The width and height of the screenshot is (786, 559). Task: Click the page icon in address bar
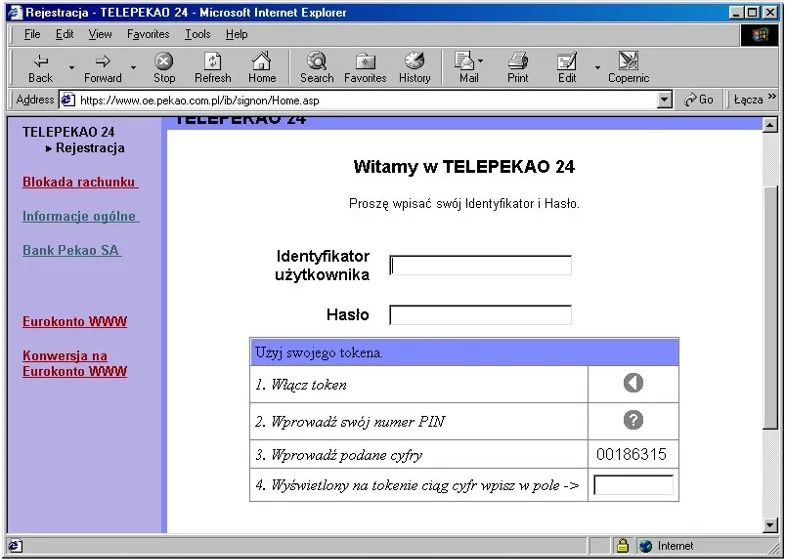[68, 100]
